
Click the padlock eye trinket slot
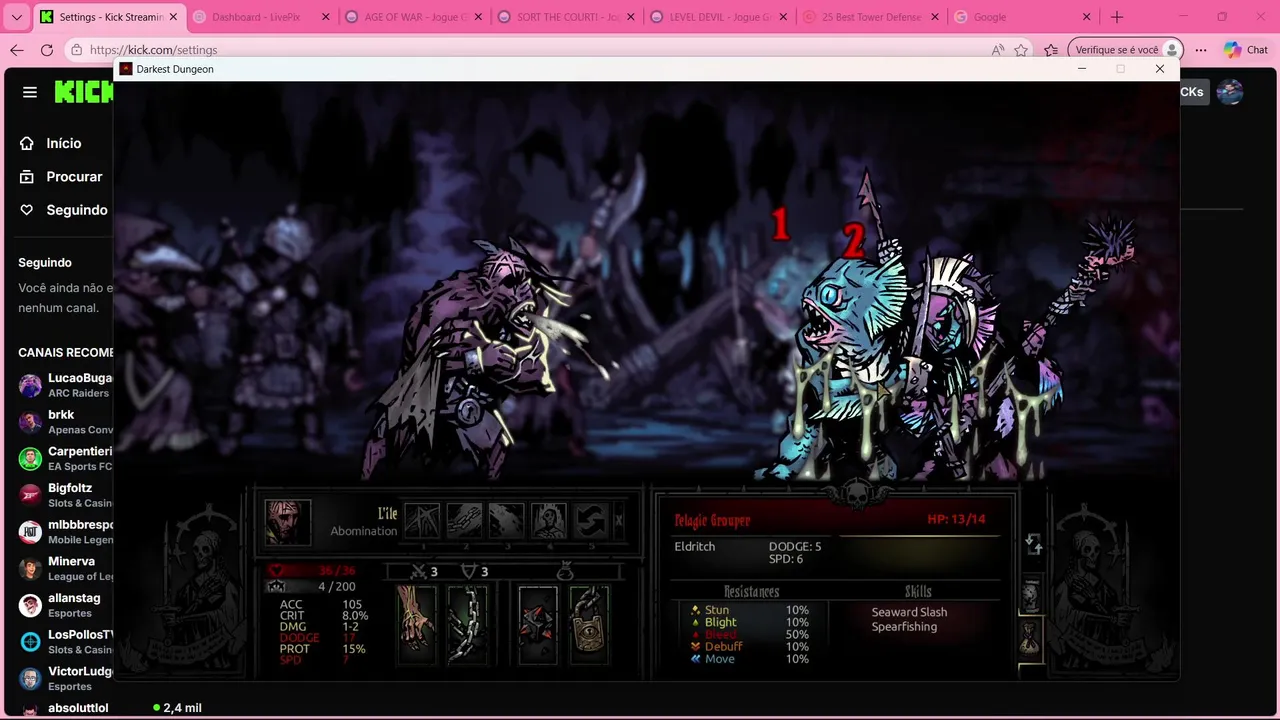(589, 623)
